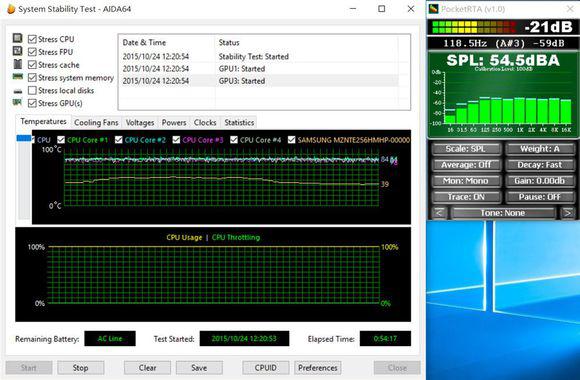Click the disk icon beside Stress local disks

[x=17, y=91]
